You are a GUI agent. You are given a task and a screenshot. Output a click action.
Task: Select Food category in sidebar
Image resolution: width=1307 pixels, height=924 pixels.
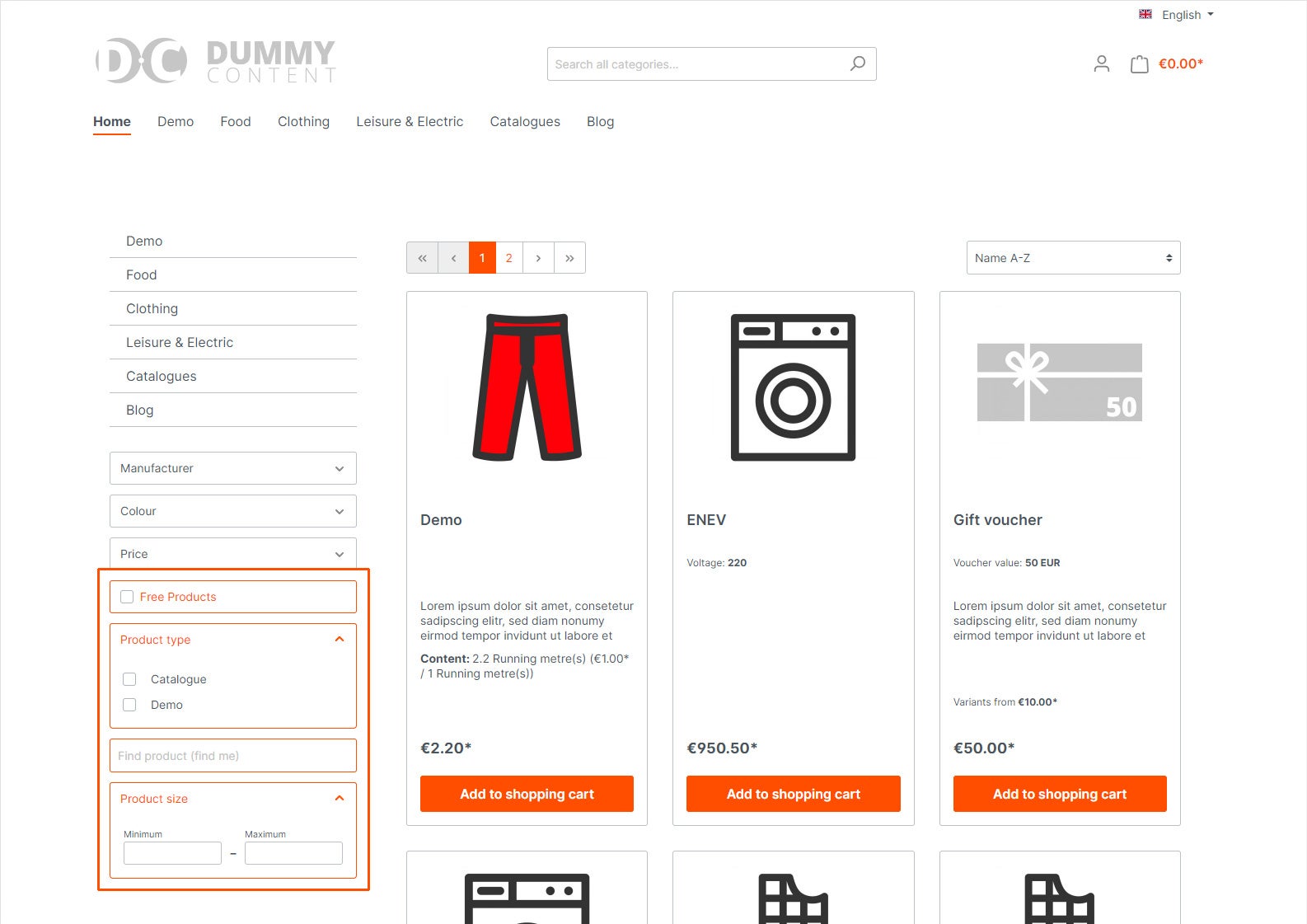[233, 274]
